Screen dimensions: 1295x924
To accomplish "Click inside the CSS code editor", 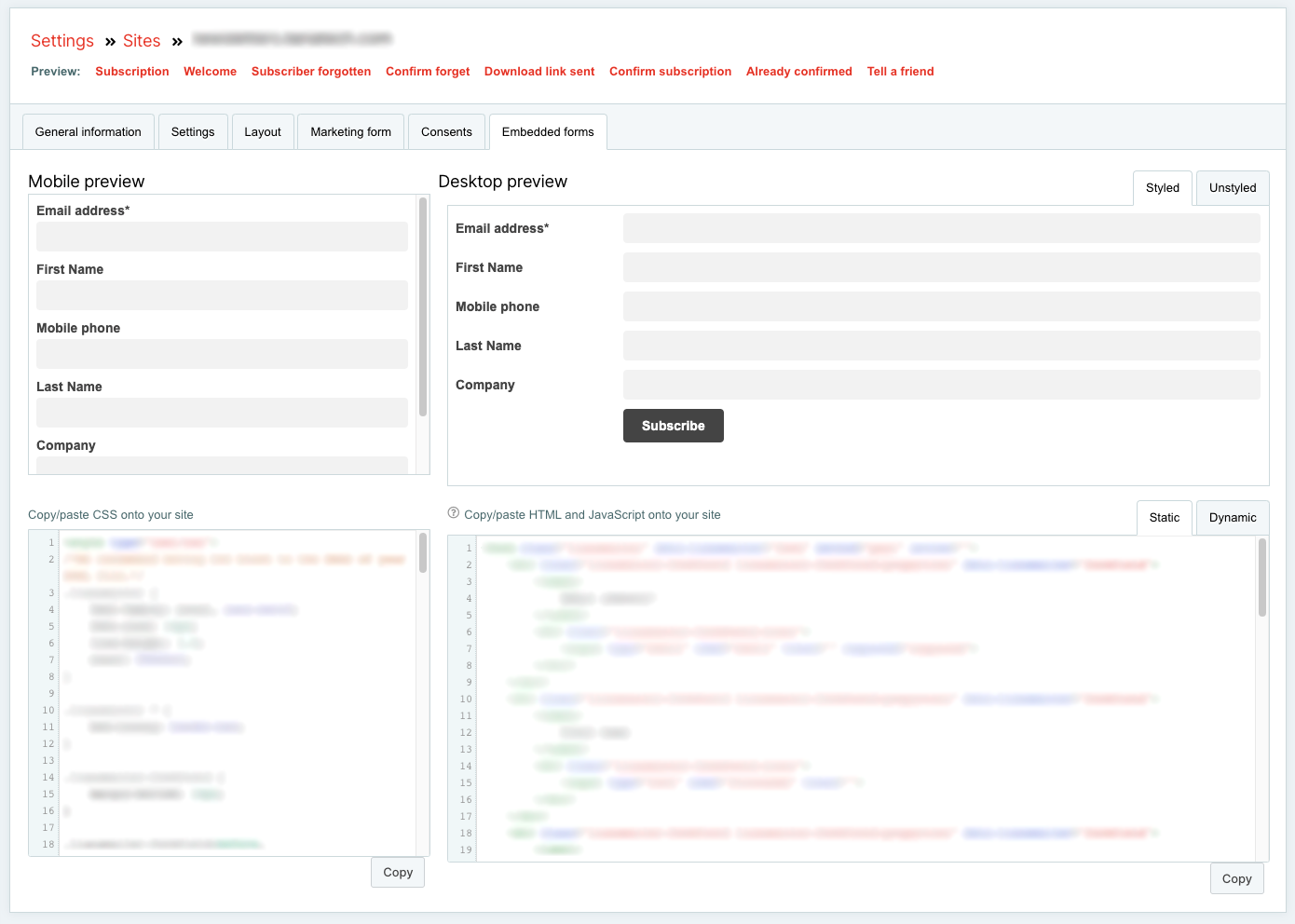I will (x=238, y=692).
